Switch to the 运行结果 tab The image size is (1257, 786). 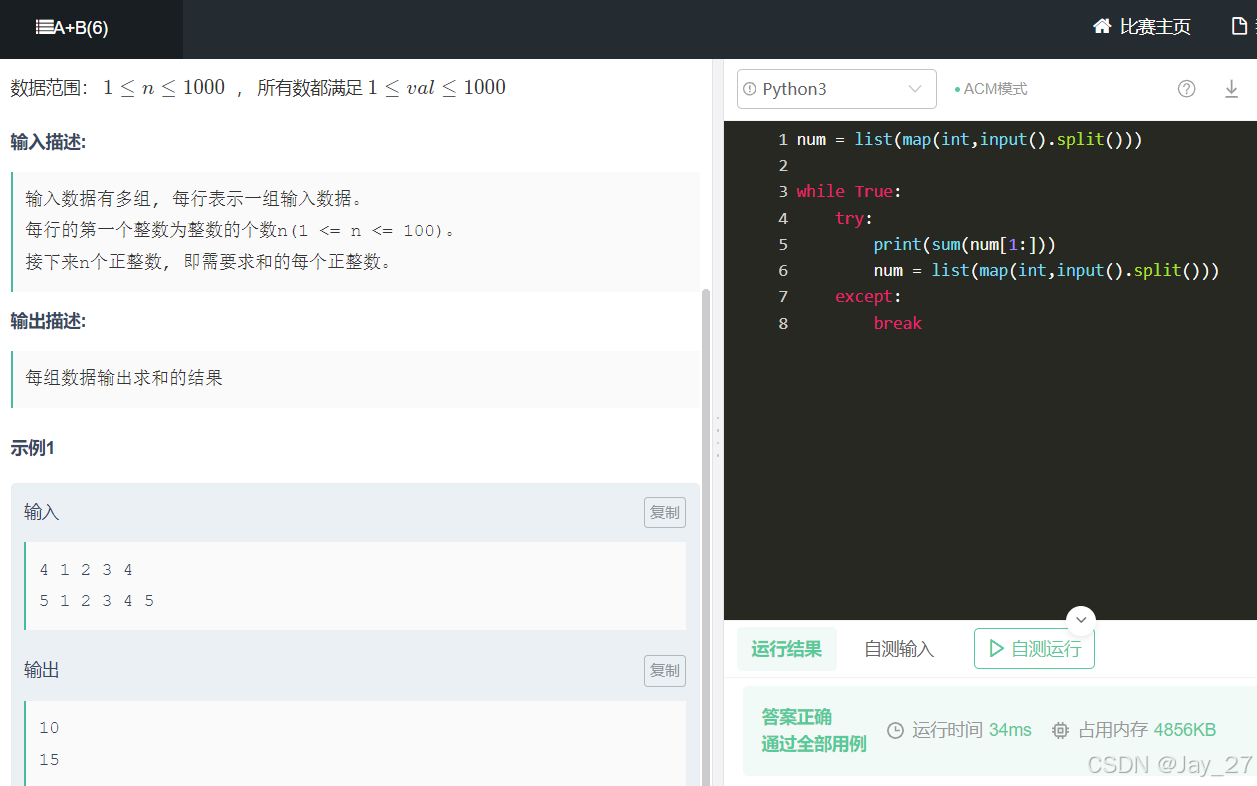(787, 649)
